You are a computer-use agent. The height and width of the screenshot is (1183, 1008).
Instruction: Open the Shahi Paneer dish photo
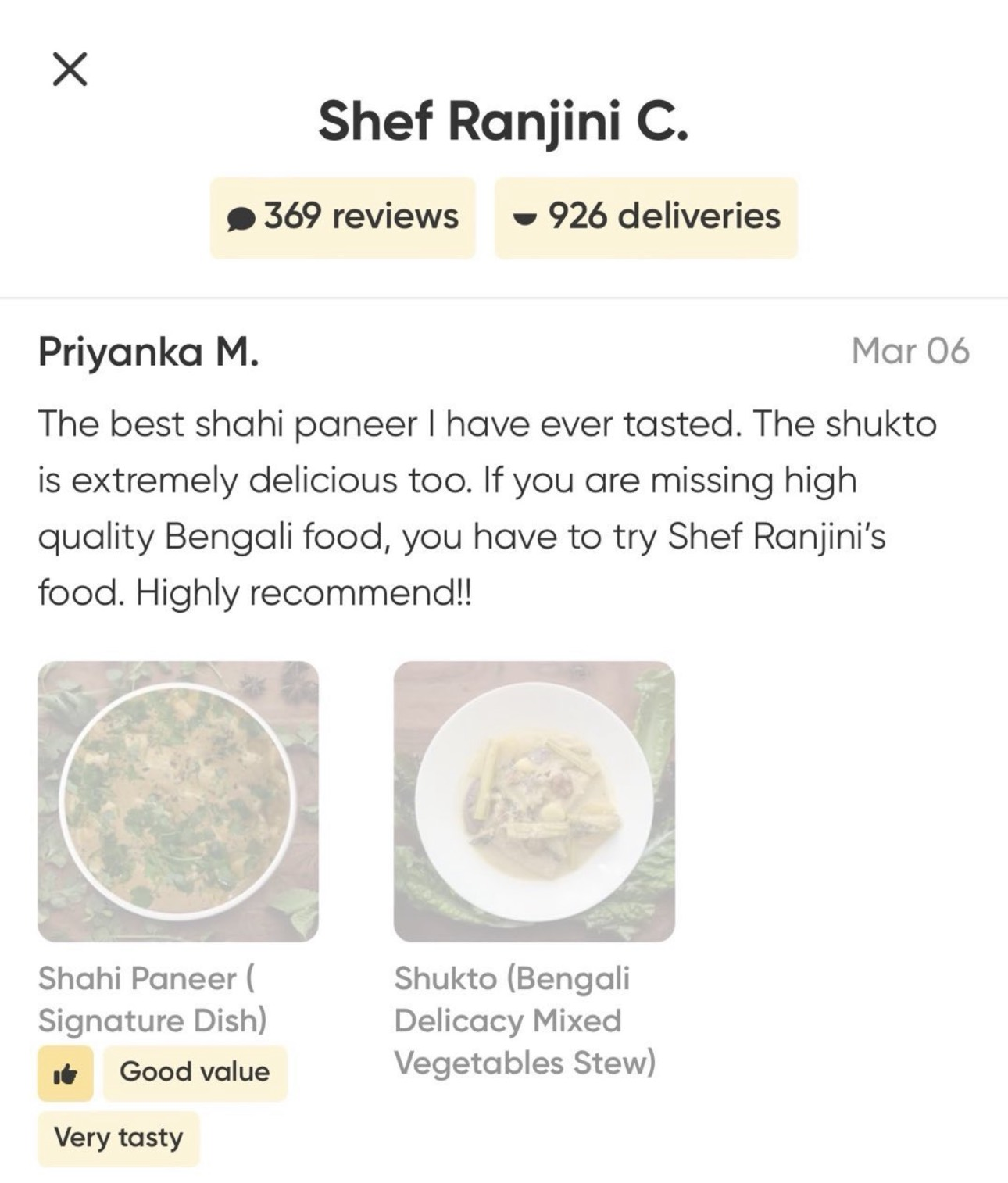pyautogui.click(x=178, y=801)
